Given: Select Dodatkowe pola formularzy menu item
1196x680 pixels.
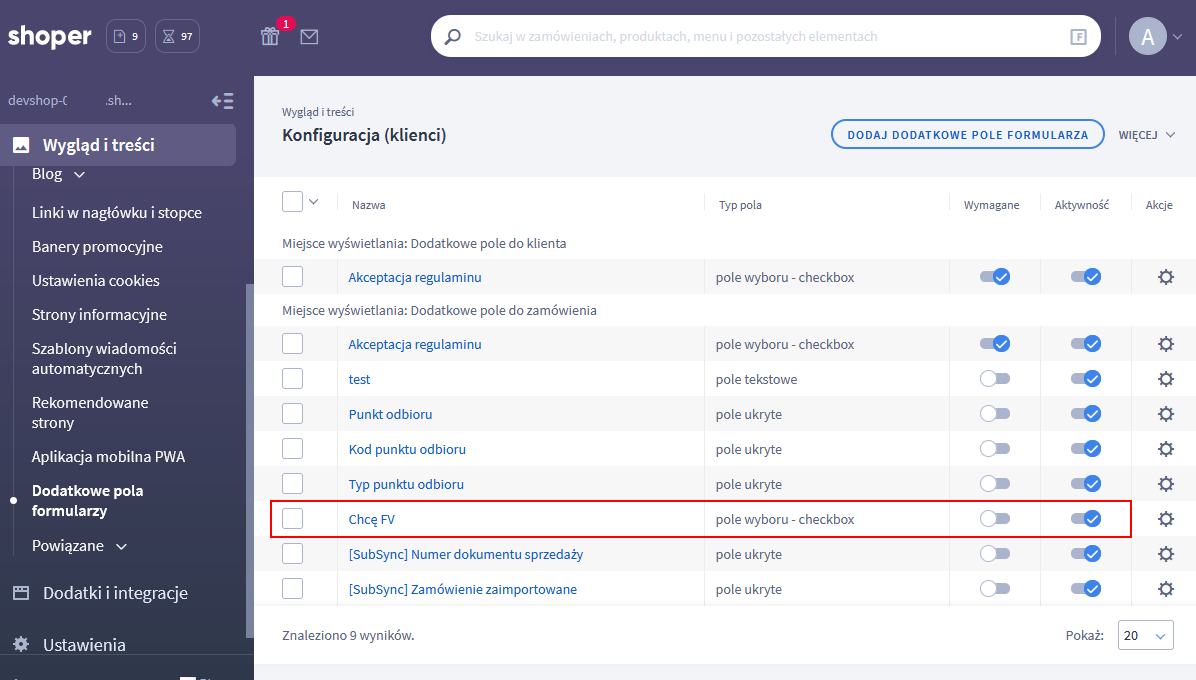Looking at the screenshot, I should pos(87,501).
